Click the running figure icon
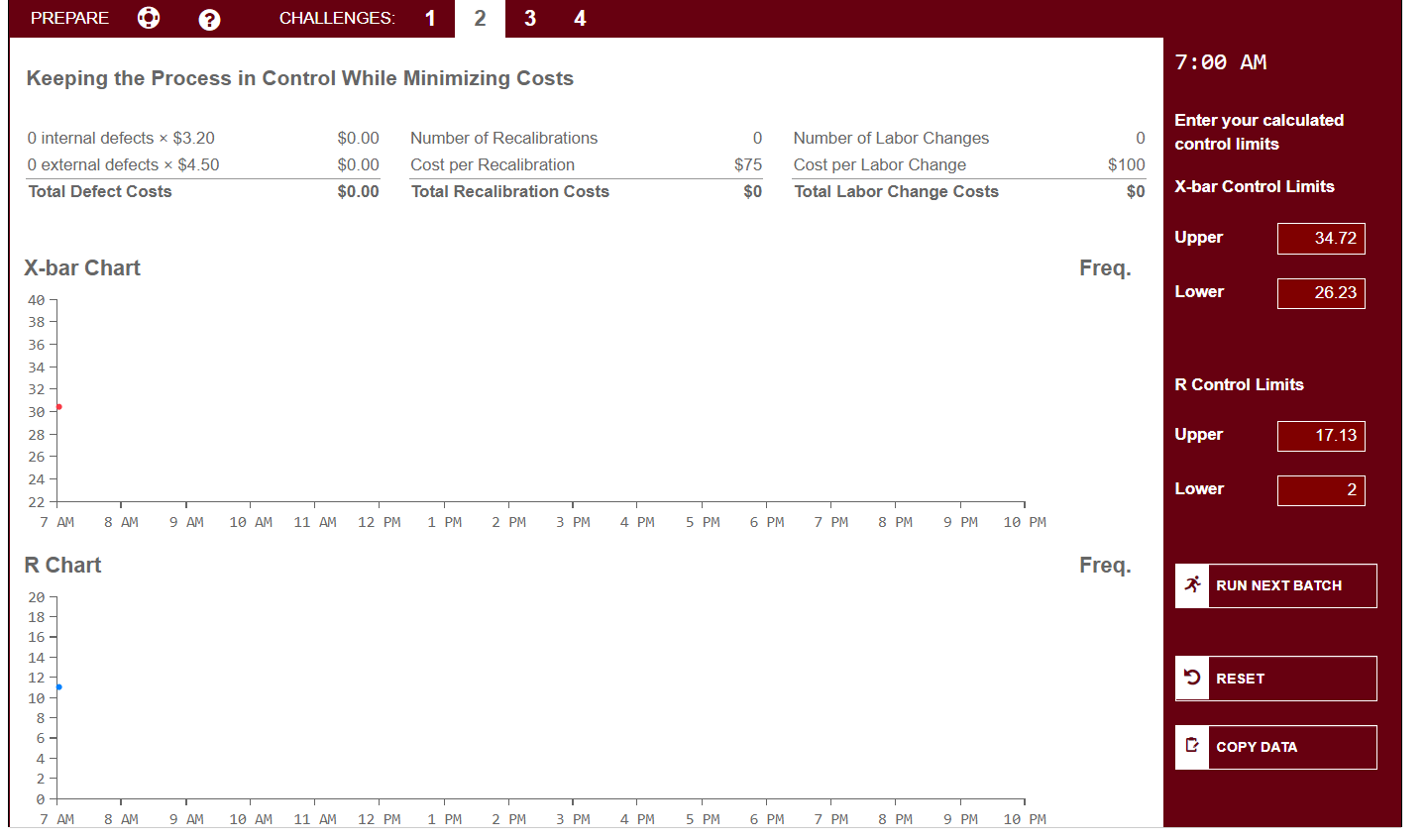Screen dimensions: 1427x840 click(x=1192, y=585)
